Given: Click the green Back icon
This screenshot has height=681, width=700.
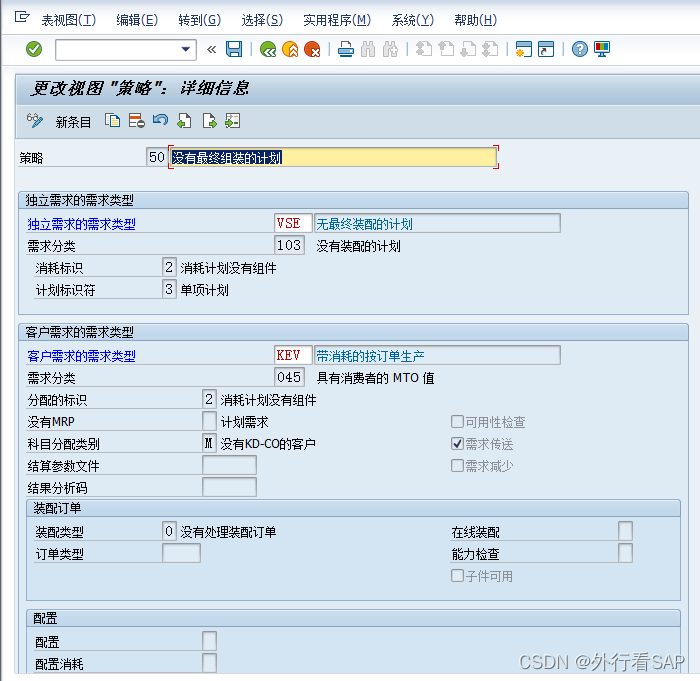Looking at the screenshot, I should pos(268,49).
